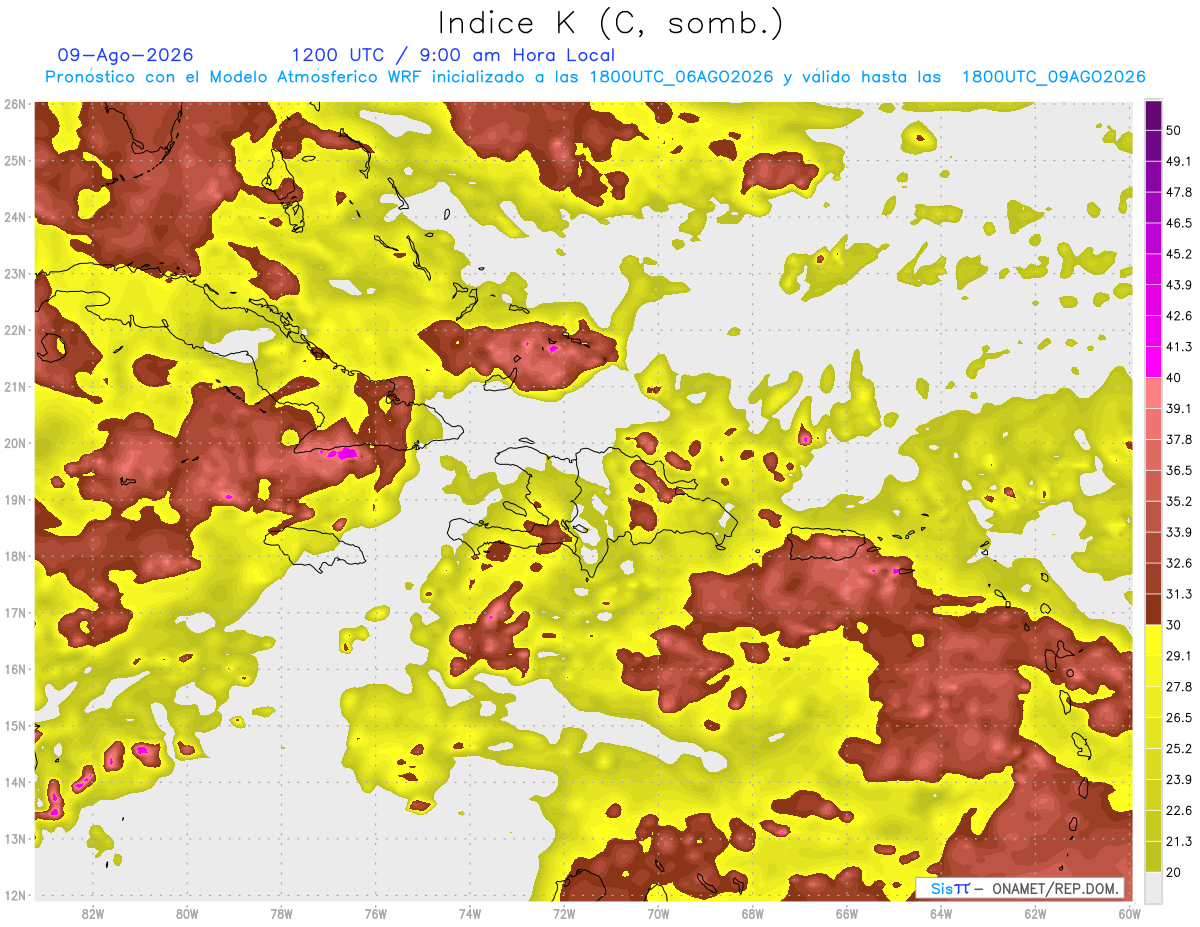The image size is (1200, 927).
Task: Click the '36.5' color scale value
Action: coord(1178,470)
